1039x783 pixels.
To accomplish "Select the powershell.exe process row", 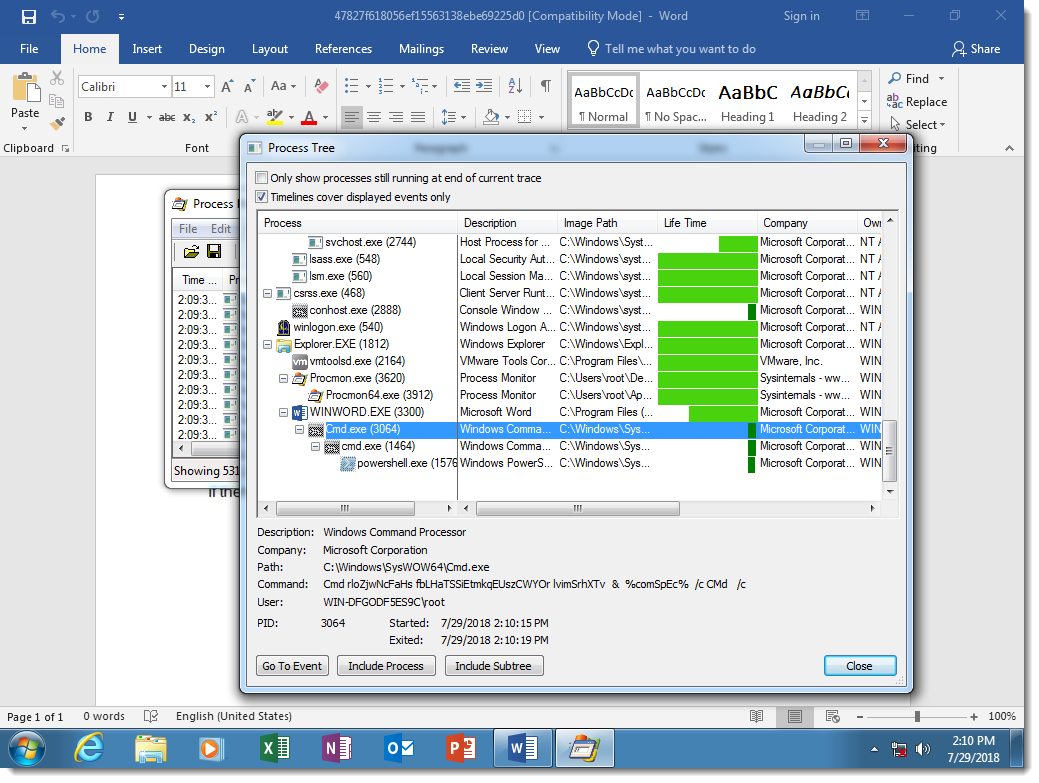I will pos(569,464).
